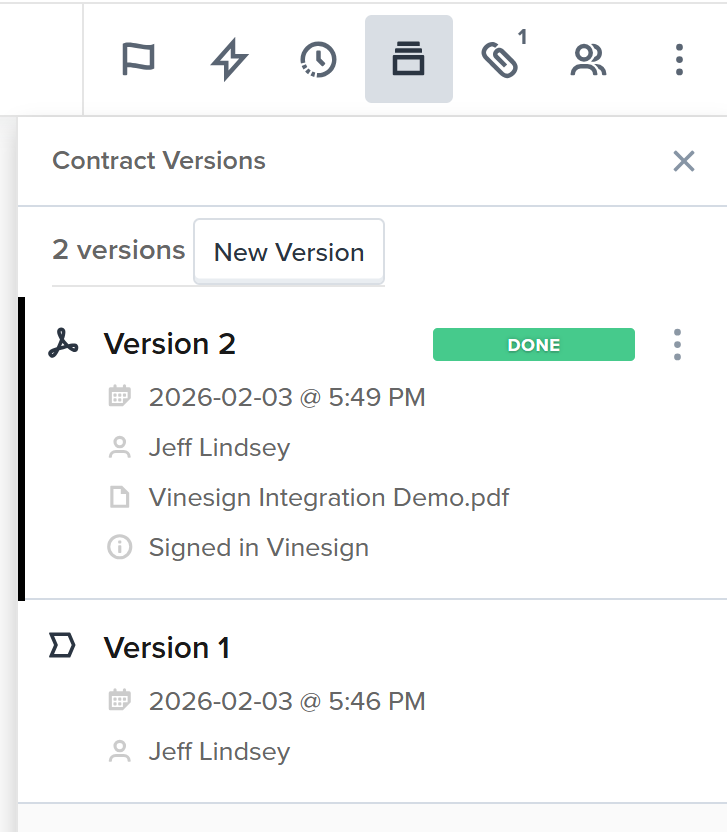
Task: Open the clock history icon
Action: pyautogui.click(x=318, y=60)
